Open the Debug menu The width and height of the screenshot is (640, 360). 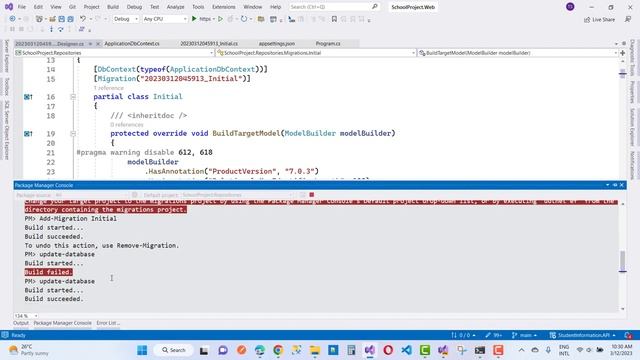tap(134, 7)
